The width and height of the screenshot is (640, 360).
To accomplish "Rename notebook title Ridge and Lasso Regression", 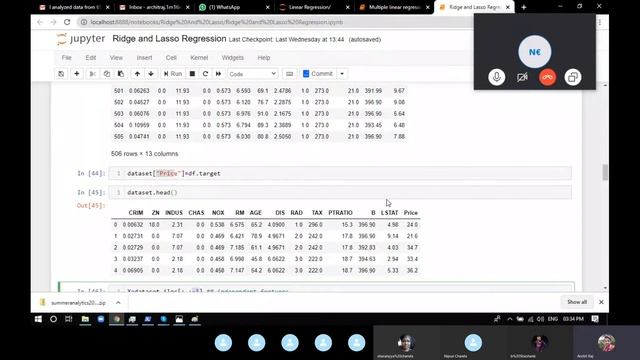I will click(169, 39).
